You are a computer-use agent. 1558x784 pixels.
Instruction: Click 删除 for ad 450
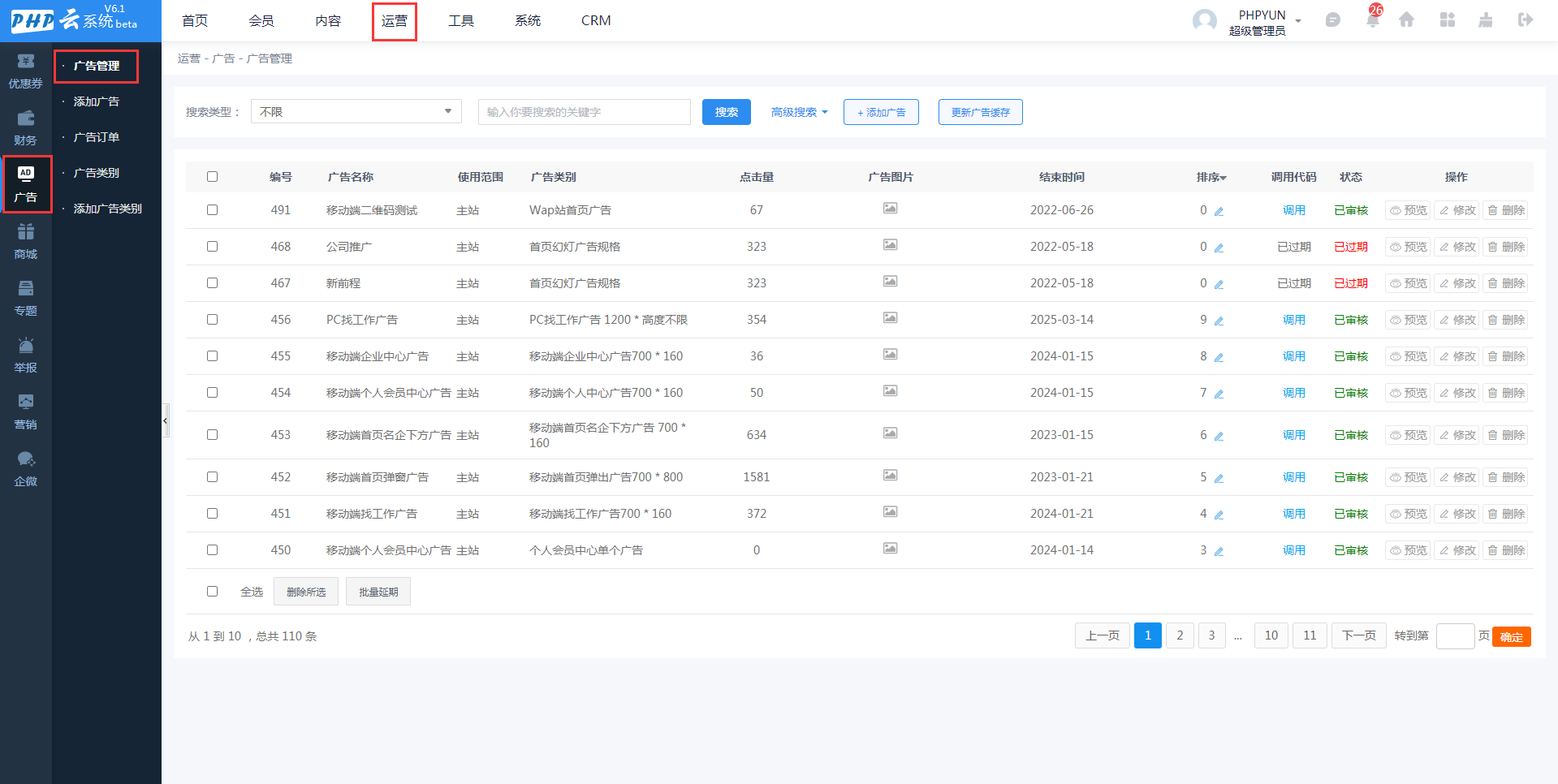[1505, 550]
